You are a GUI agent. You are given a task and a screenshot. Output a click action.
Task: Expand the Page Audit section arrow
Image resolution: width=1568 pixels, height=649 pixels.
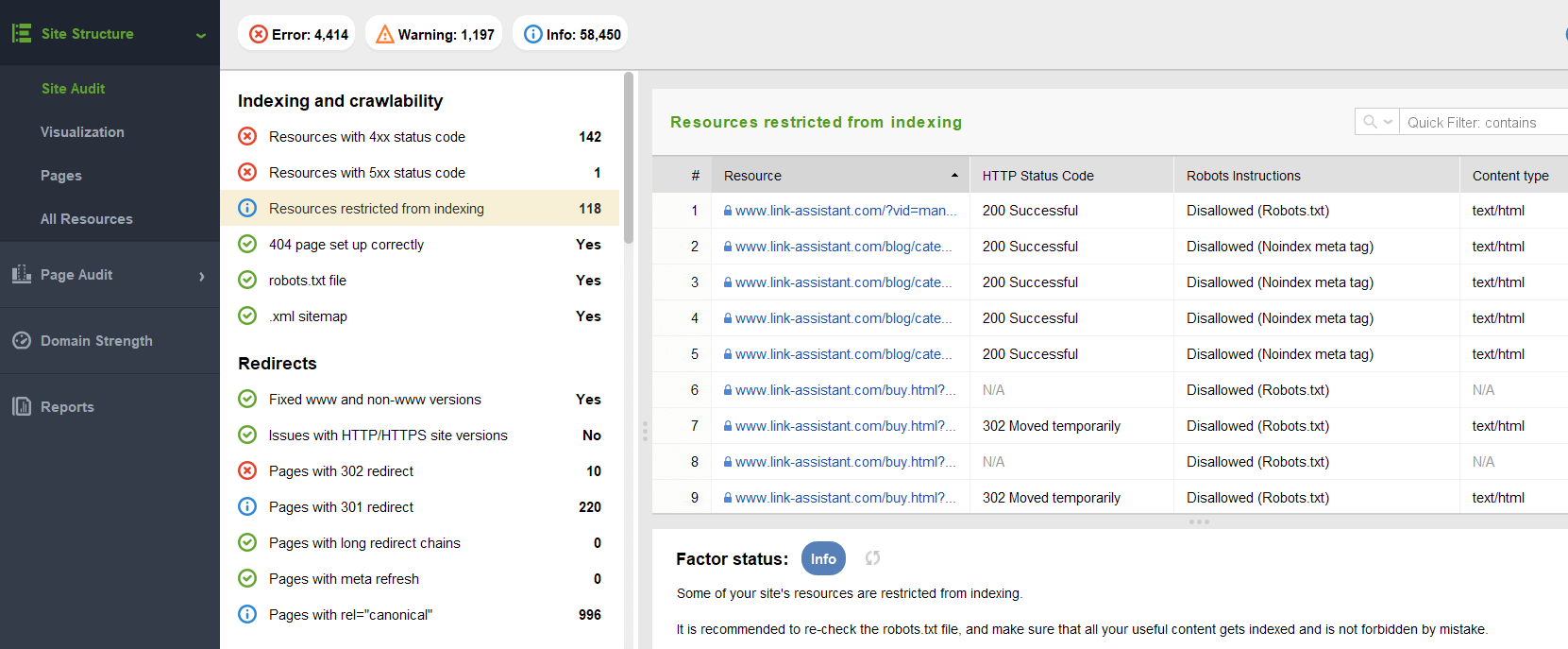click(201, 276)
